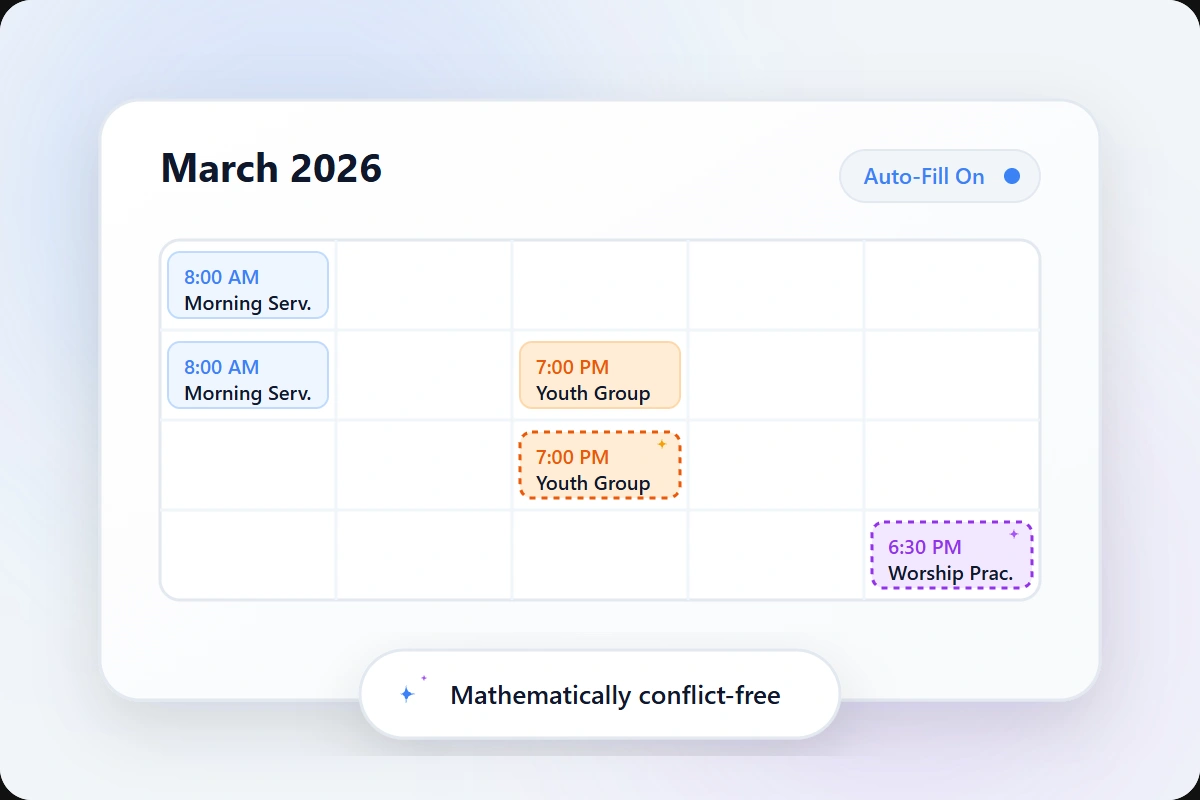Click the Mathematically conflict-free badge

coord(600,695)
